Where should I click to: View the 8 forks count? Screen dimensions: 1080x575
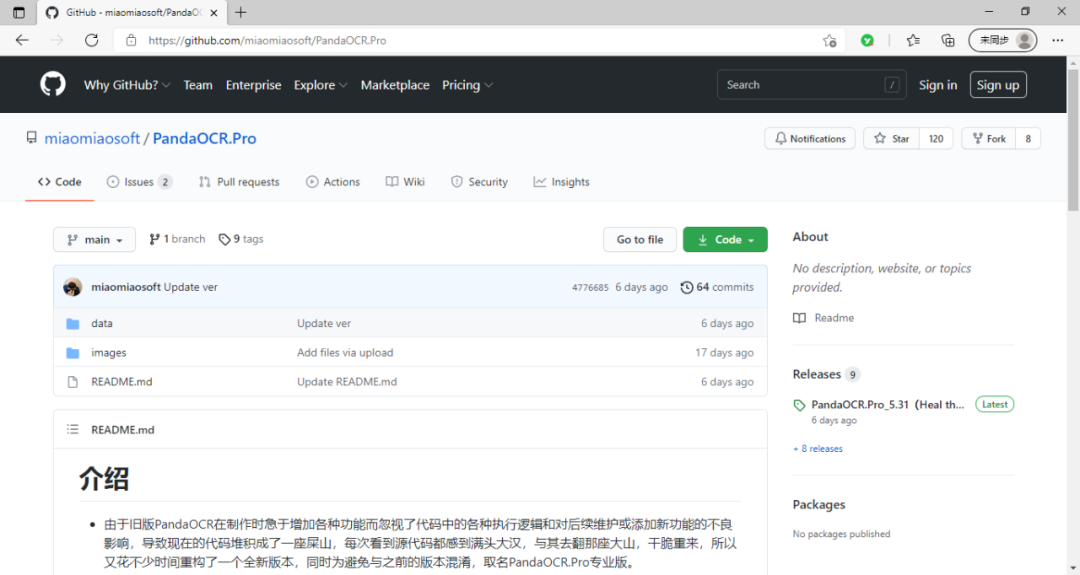[1028, 138]
